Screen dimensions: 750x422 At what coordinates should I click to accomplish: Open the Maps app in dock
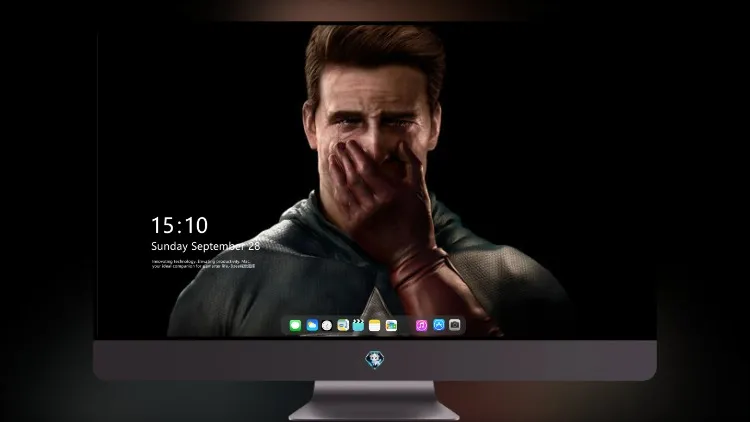pos(343,325)
